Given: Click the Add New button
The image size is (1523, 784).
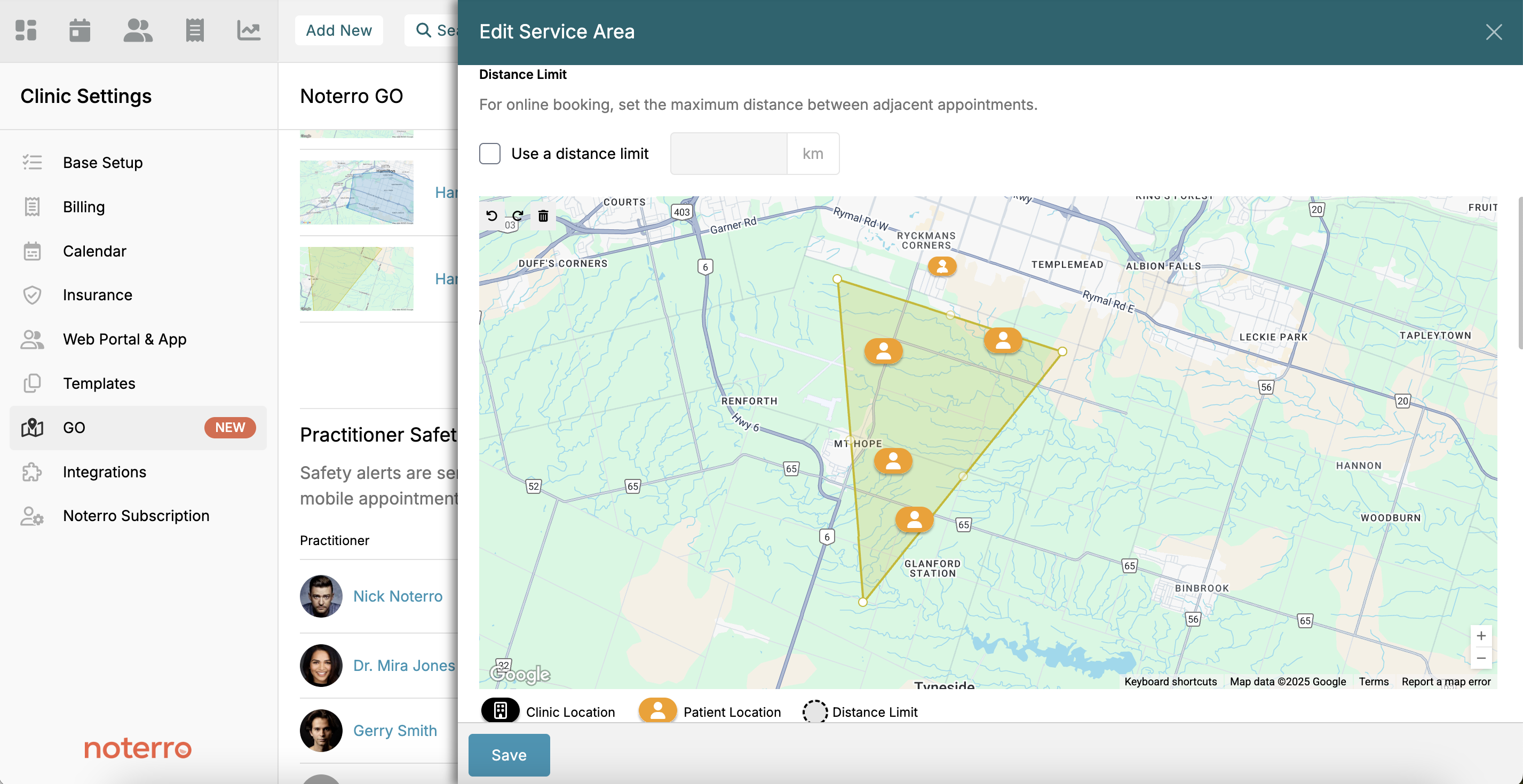Looking at the screenshot, I should [339, 30].
